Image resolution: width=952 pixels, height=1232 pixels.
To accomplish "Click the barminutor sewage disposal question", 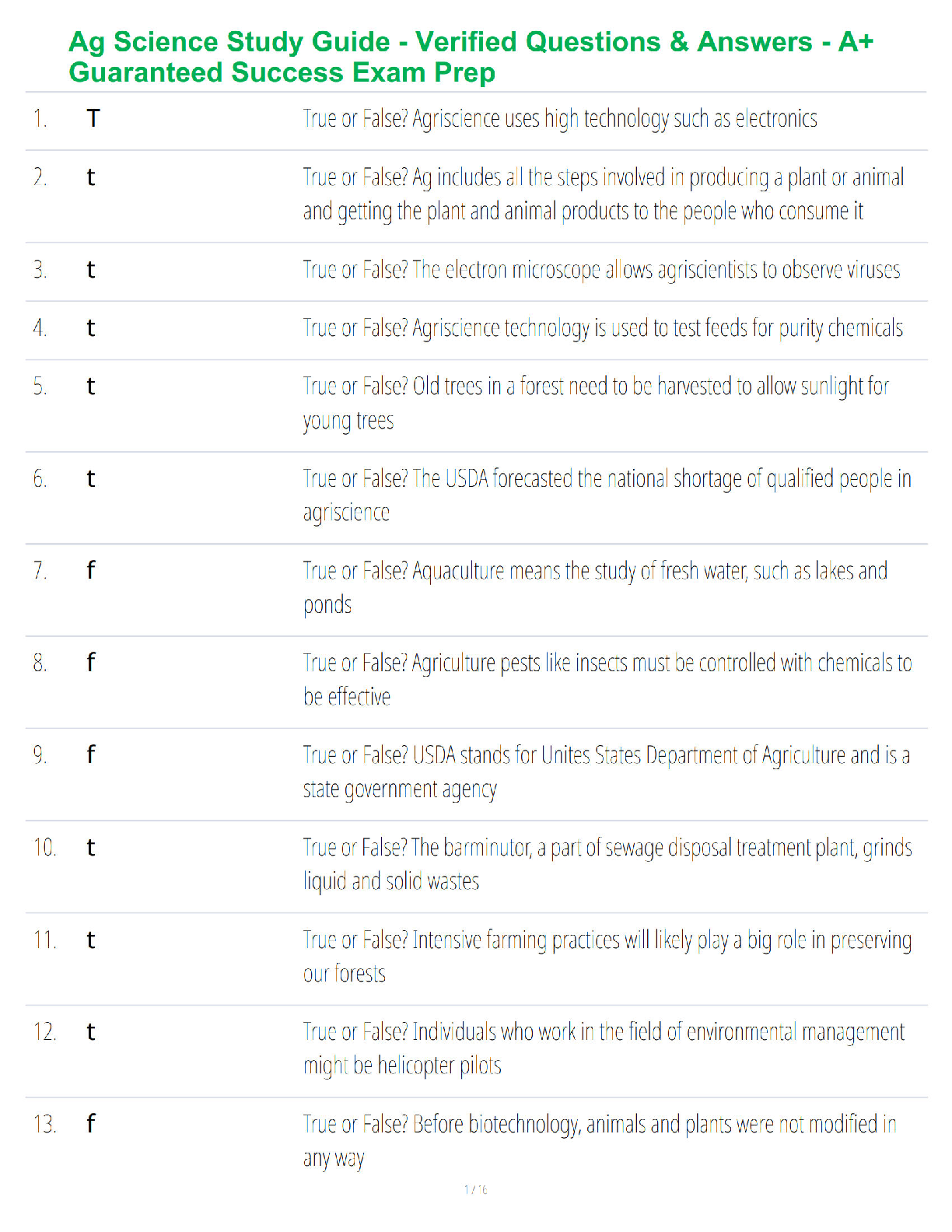I will click(607, 864).
